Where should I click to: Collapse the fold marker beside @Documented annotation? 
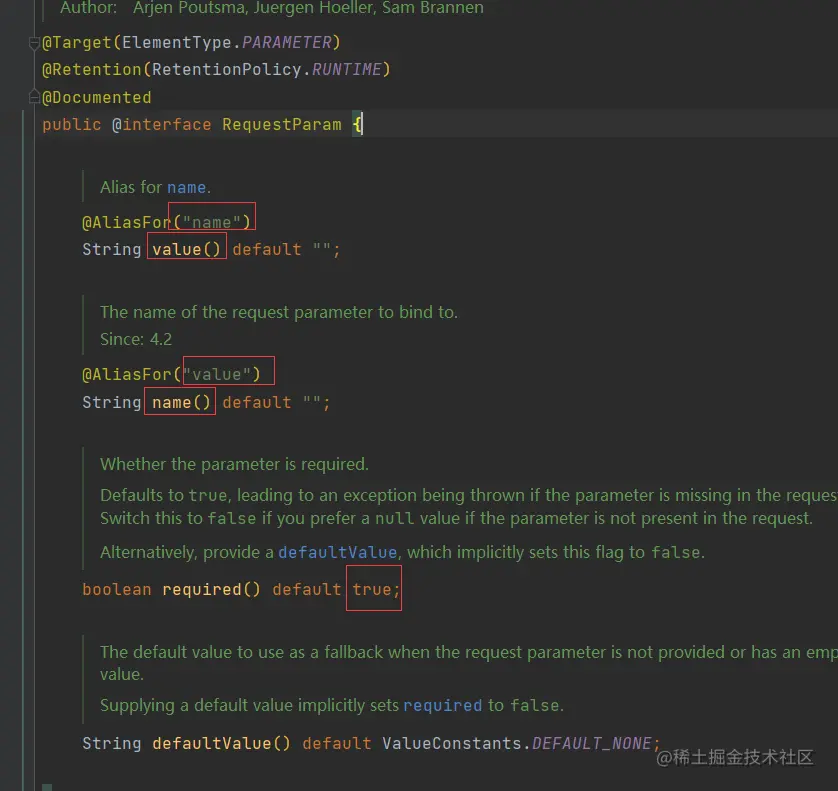pyautogui.click(x=34, y=97)
